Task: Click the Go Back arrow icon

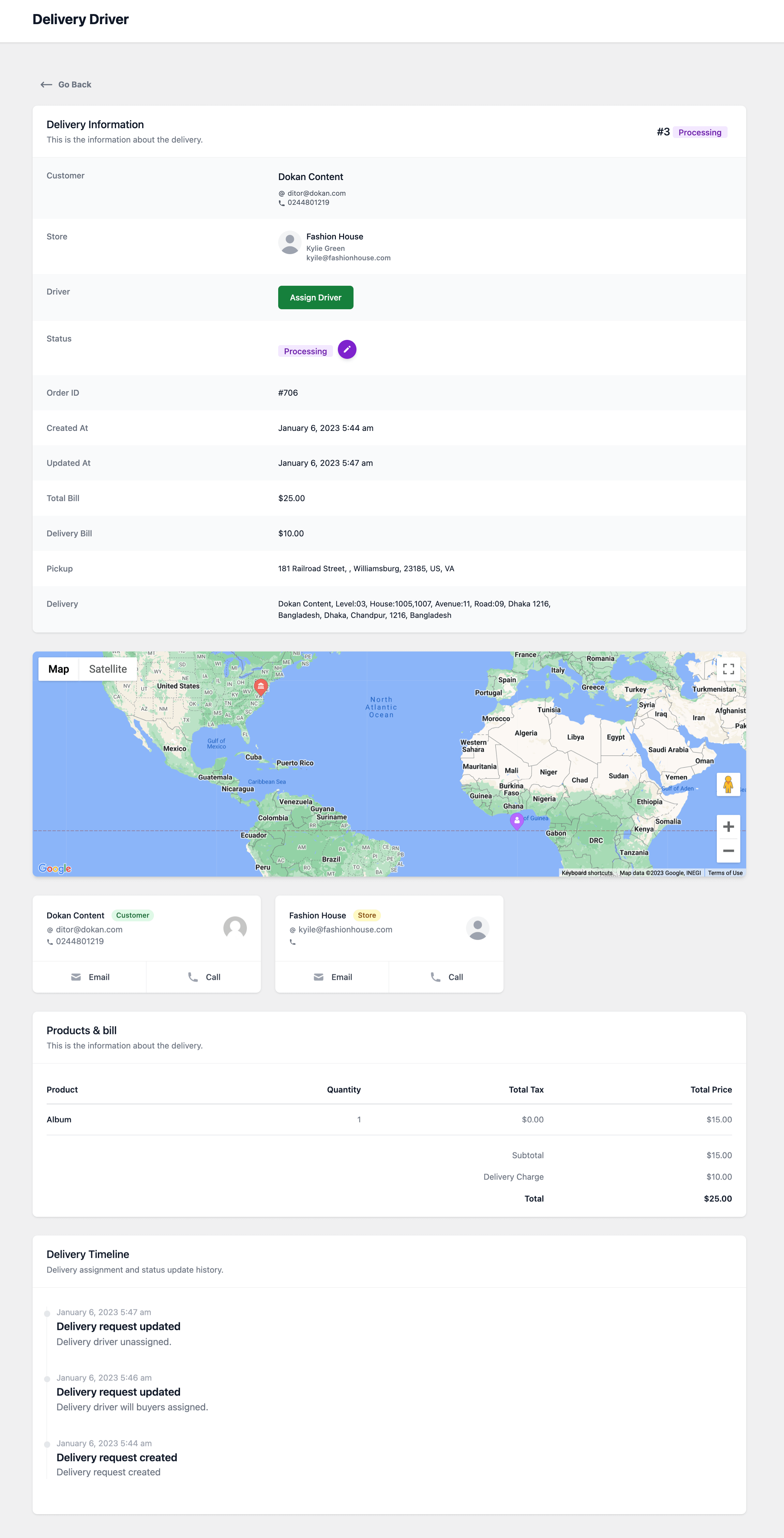Action: [46, 85]
